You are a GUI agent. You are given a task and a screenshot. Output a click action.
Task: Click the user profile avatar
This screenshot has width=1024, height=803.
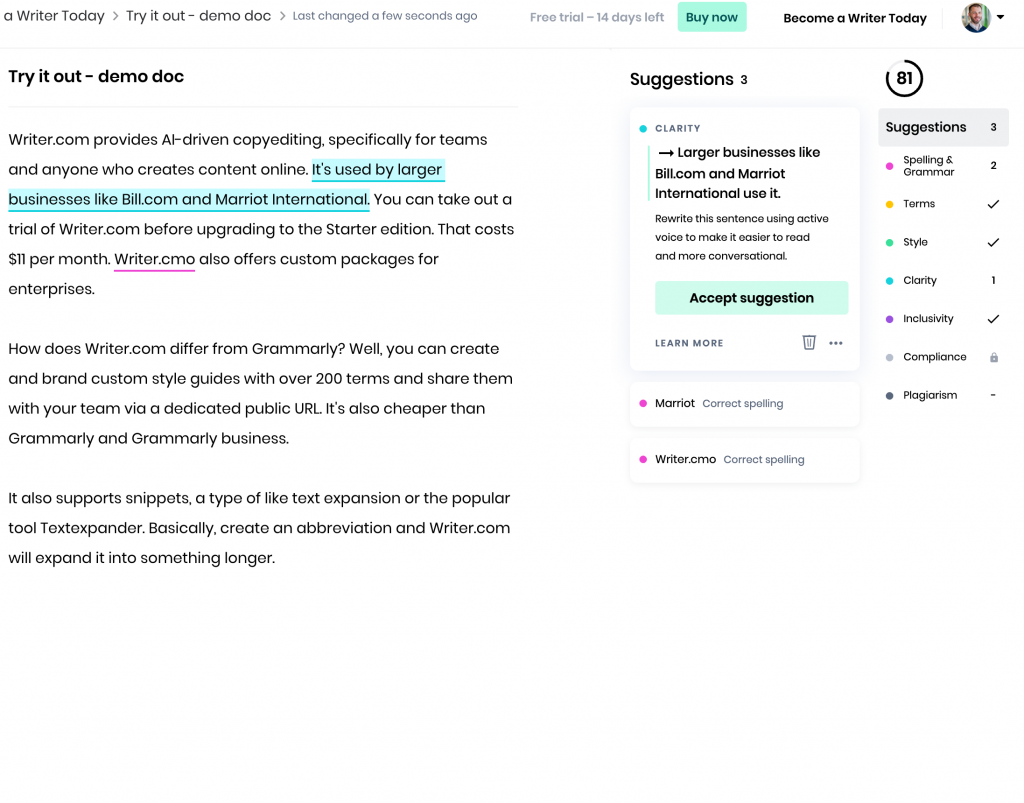[975, 18]
